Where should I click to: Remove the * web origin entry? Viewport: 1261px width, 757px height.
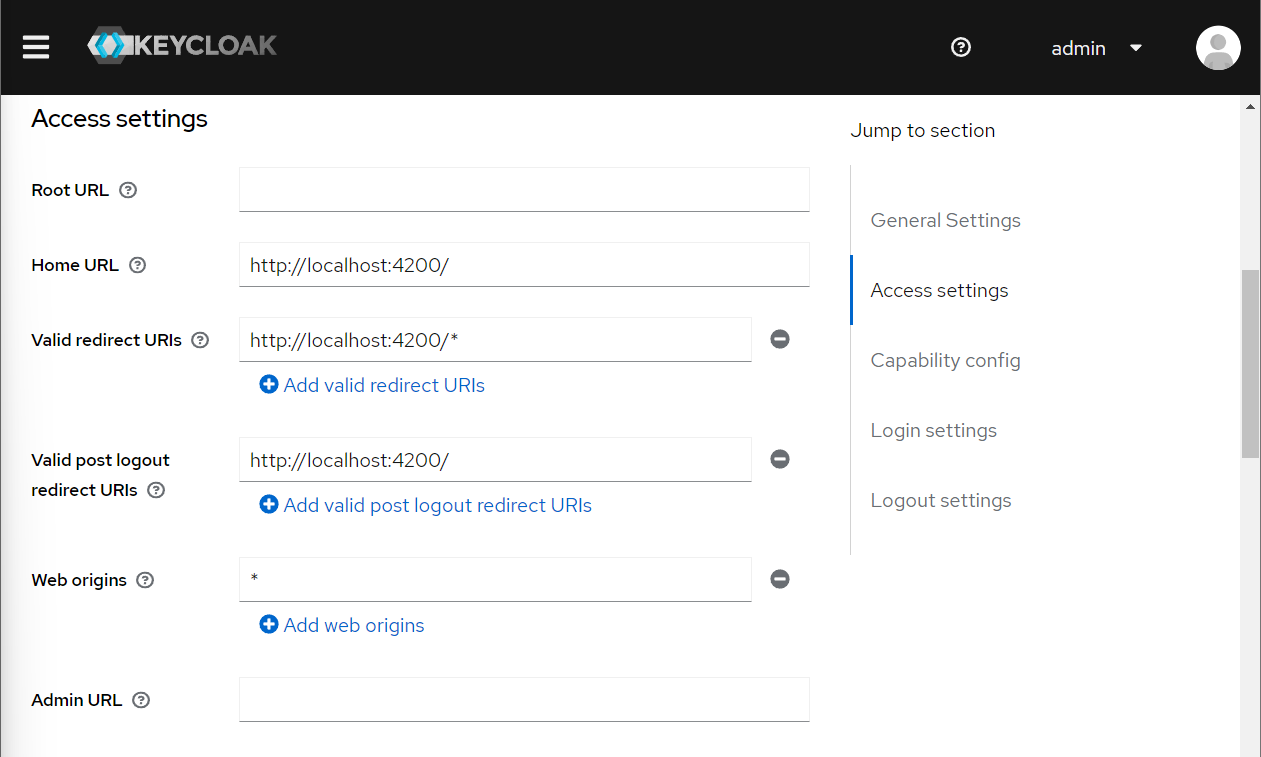coord(780,579)
